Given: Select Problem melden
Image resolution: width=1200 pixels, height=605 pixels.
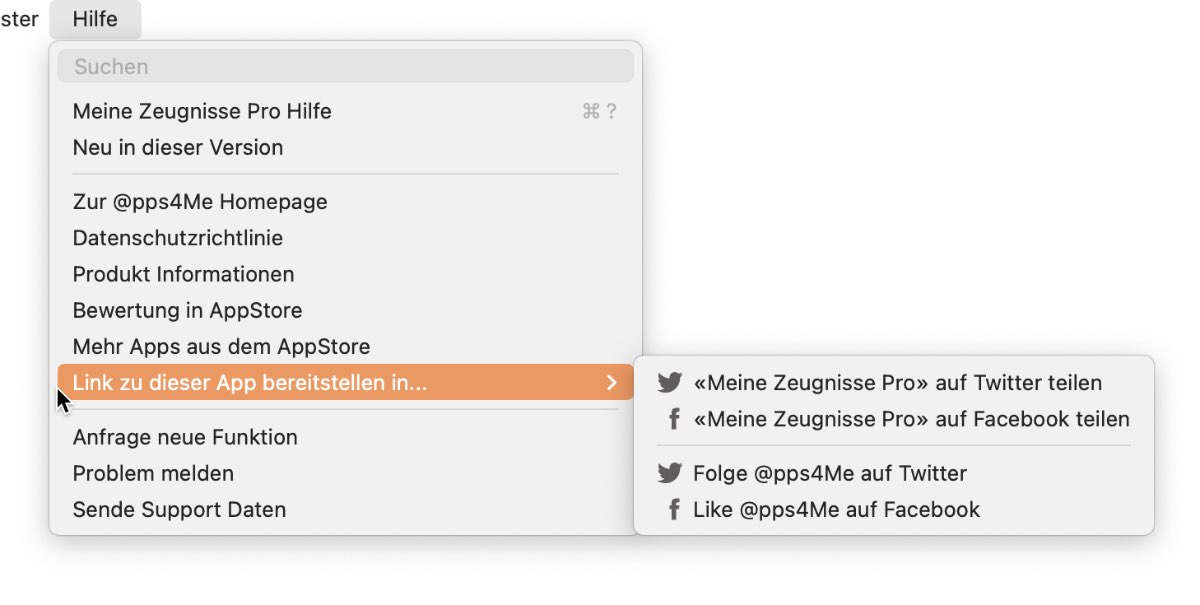Looking at the screenshot, I should (x=346, y=473).
